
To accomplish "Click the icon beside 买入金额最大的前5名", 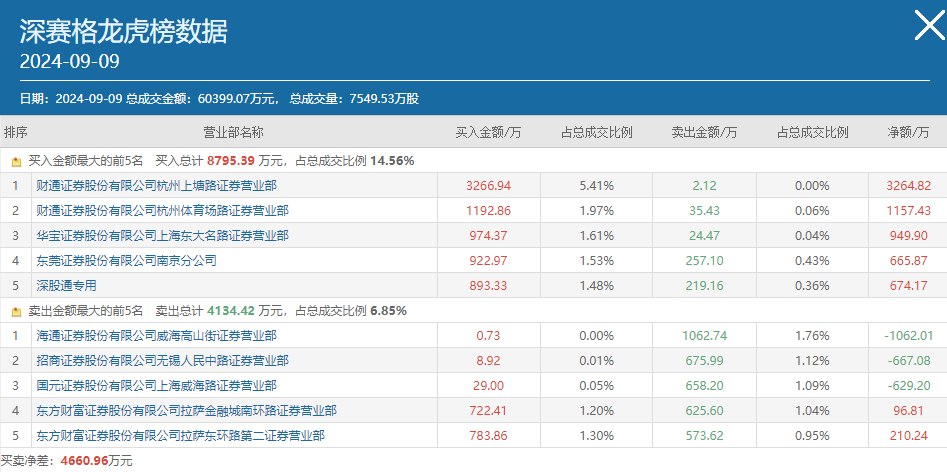I will [16, 162].
